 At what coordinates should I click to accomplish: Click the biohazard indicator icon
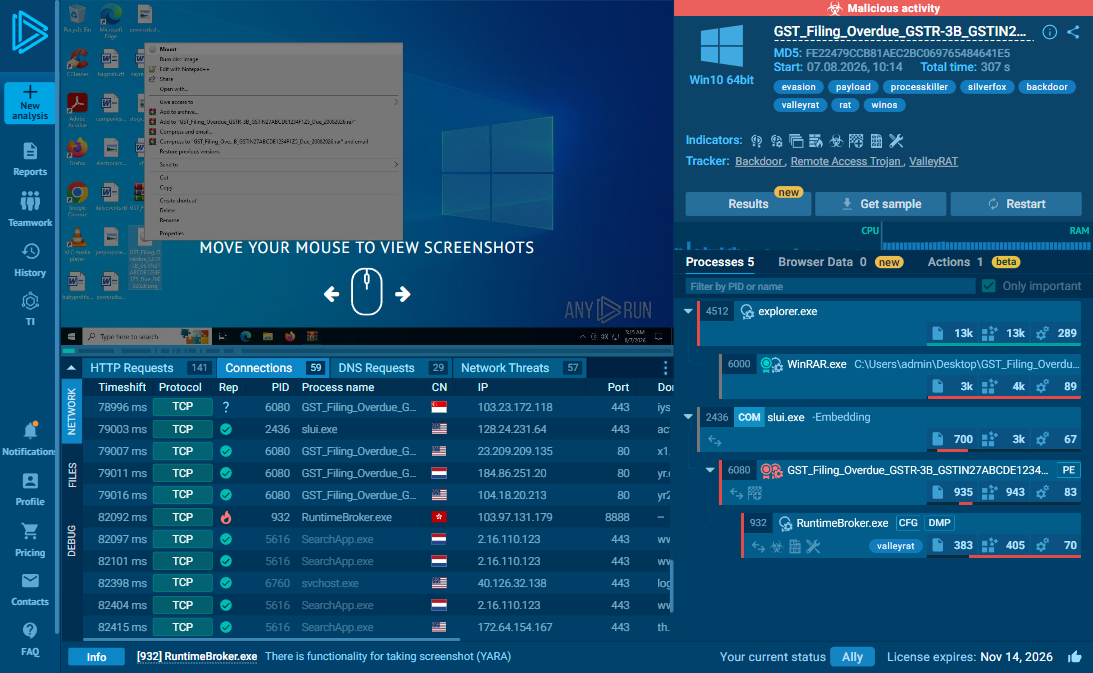[x=836, y=141]
